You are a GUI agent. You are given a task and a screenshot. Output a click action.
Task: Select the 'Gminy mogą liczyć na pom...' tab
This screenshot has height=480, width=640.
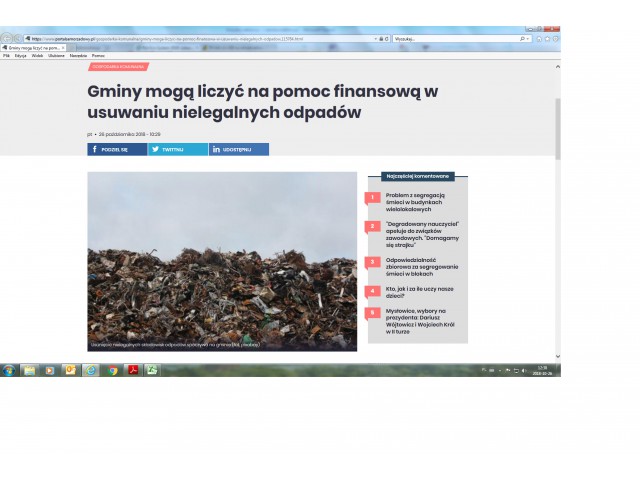35,47
